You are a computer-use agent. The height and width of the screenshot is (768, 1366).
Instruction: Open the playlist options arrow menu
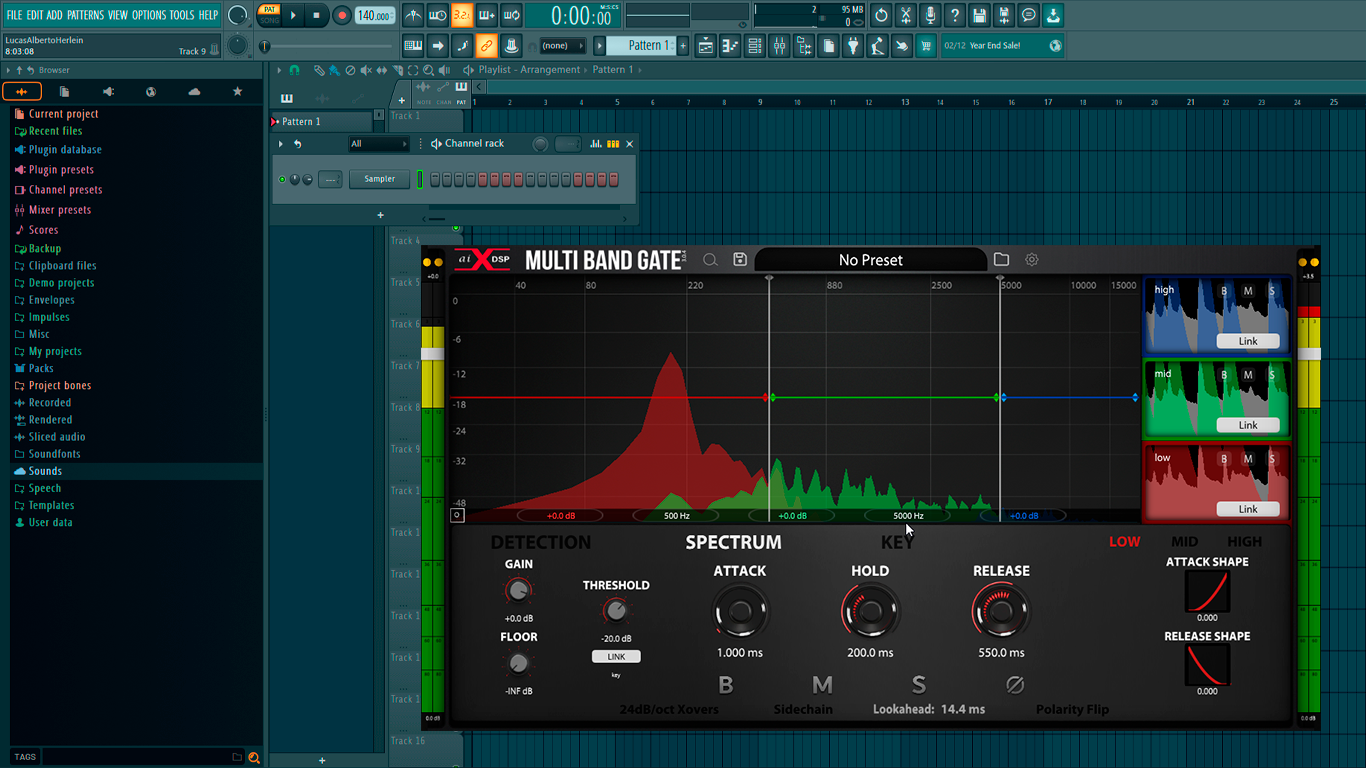point(279,70)
